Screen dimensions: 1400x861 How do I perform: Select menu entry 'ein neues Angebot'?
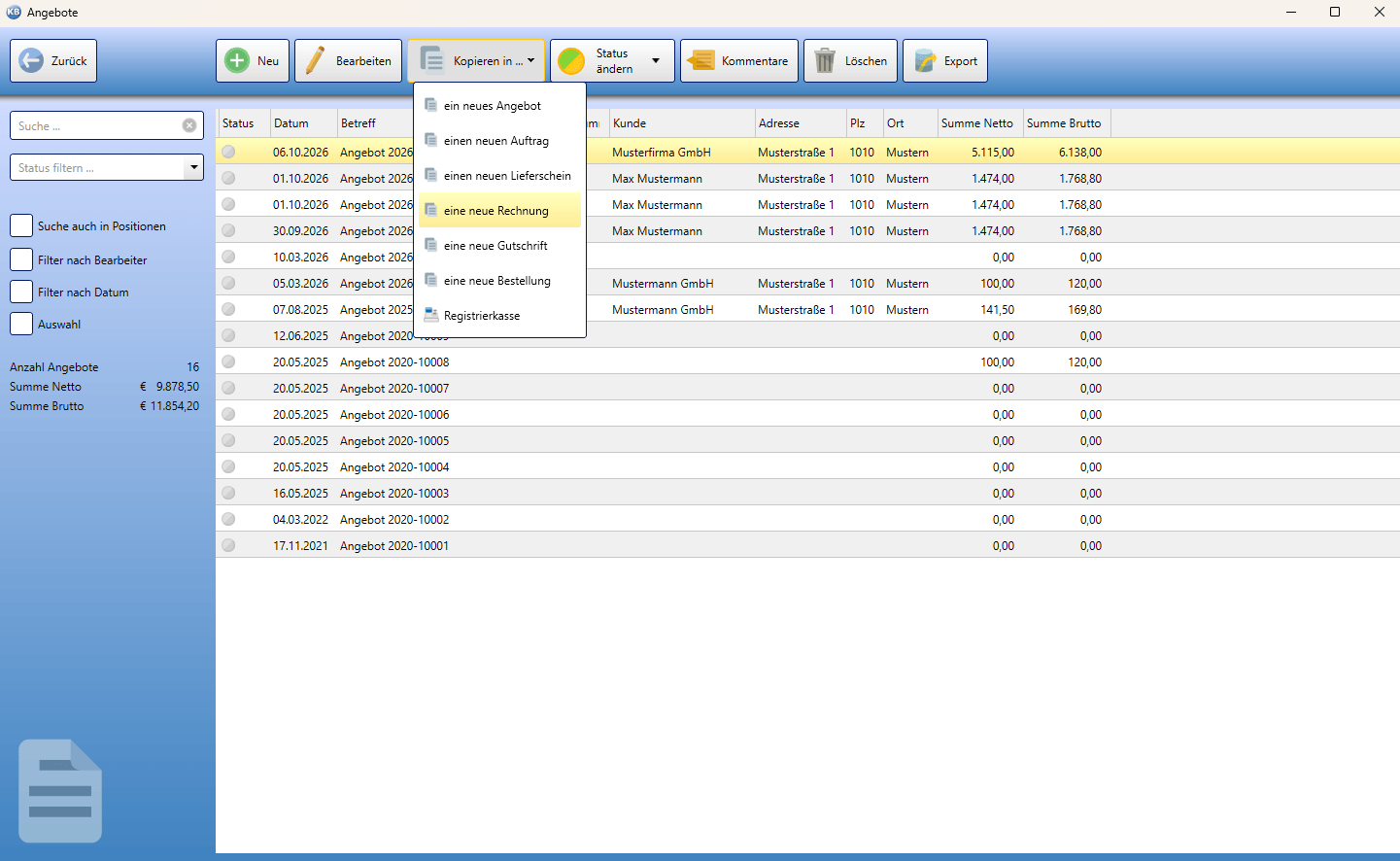pyautogui.click(x=499, y=105)
